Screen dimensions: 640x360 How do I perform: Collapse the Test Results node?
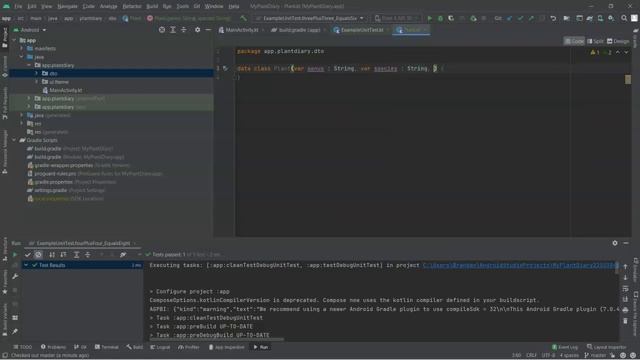[x=26, y=265]
